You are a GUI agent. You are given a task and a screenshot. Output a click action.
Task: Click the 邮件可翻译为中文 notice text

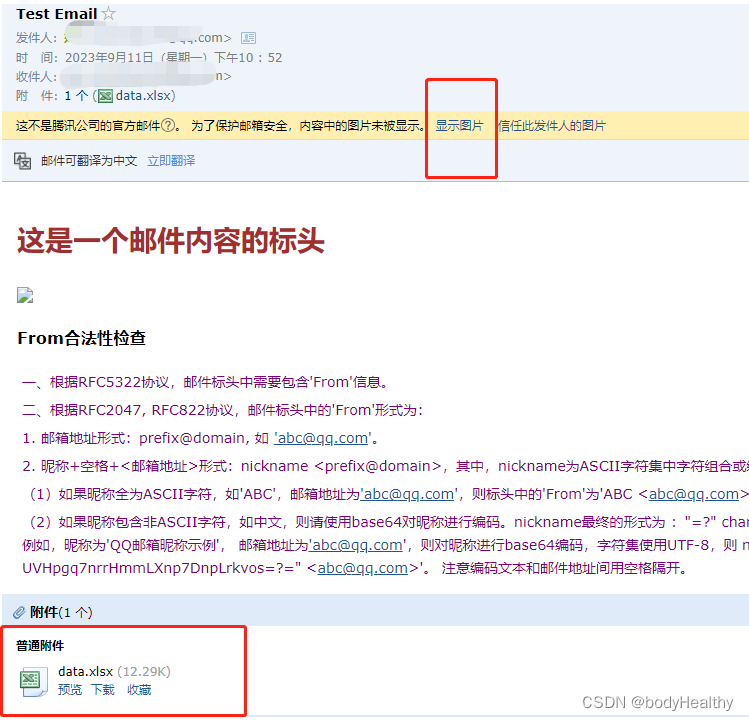point(89,161)
